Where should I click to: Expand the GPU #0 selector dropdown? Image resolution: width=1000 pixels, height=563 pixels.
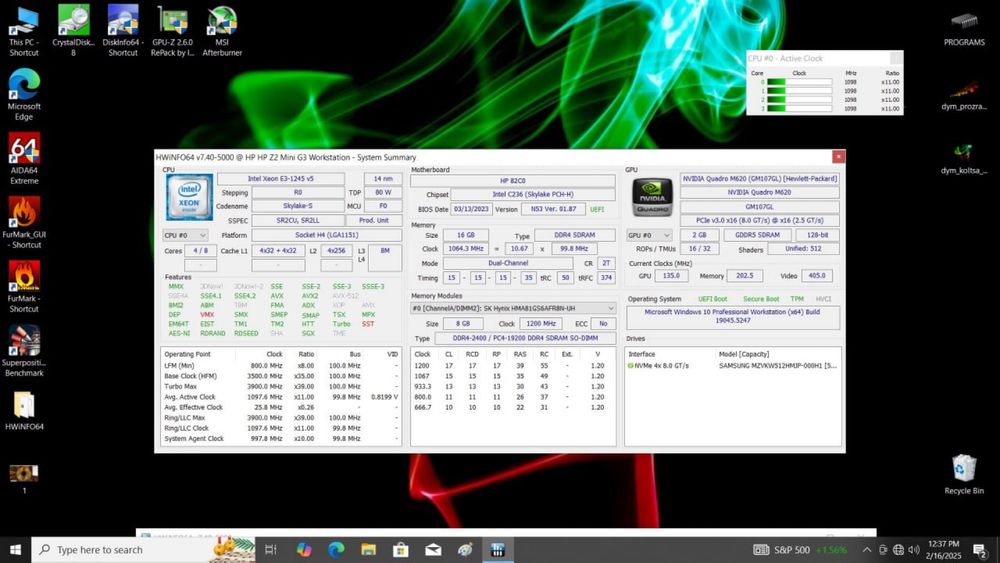click(649, 235)
